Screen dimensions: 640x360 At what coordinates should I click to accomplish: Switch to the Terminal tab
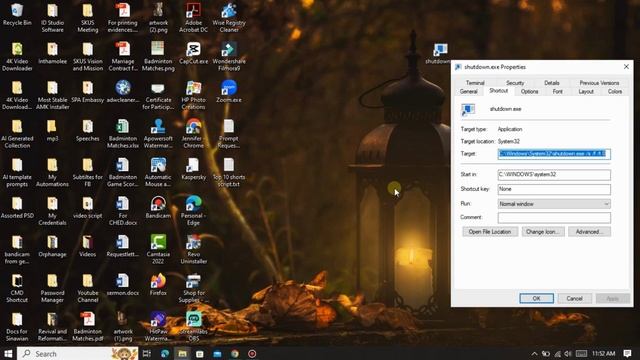pos(475,83)
